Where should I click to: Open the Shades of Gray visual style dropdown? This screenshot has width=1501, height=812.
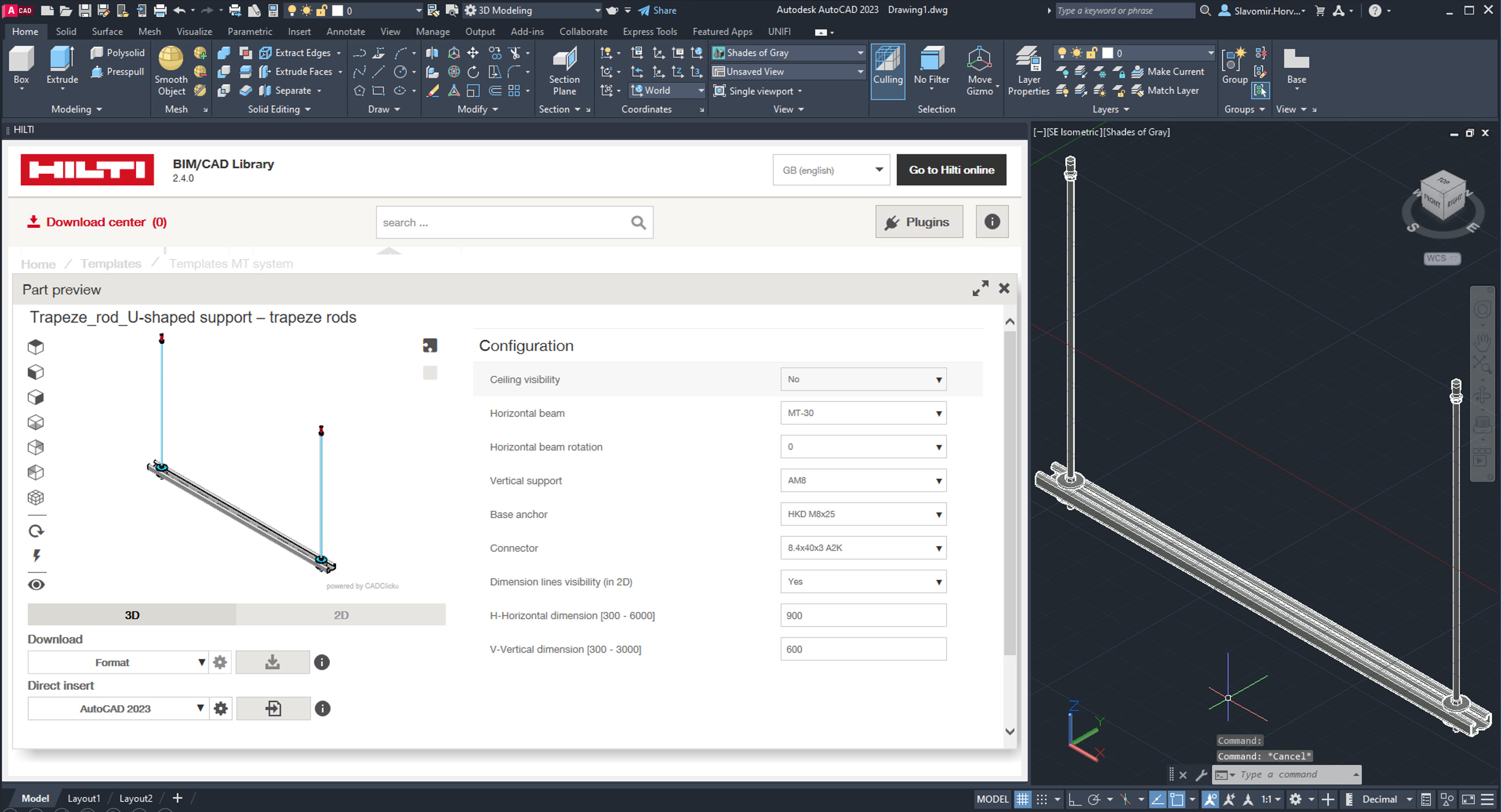click(x=789, y=53)
